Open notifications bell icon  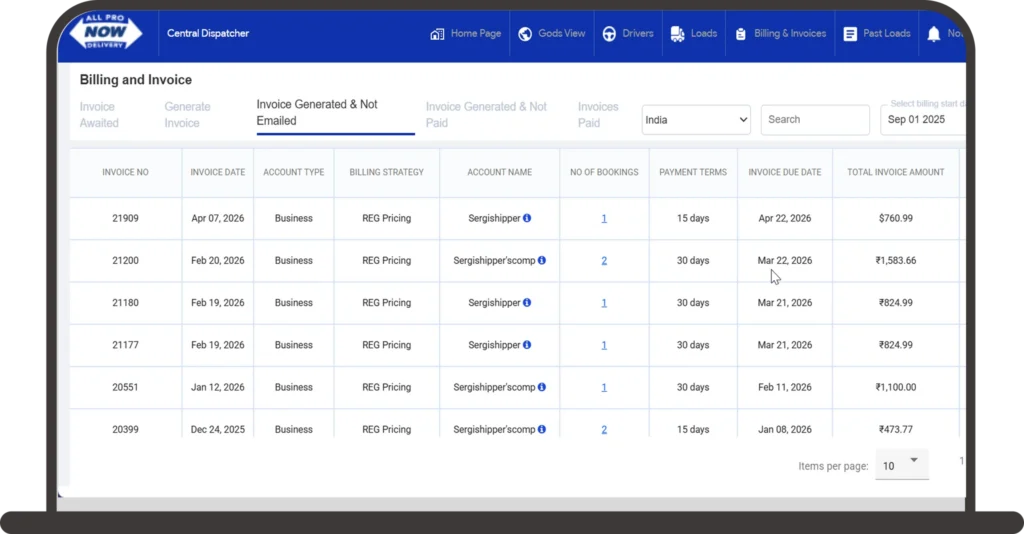pos(934,34)
